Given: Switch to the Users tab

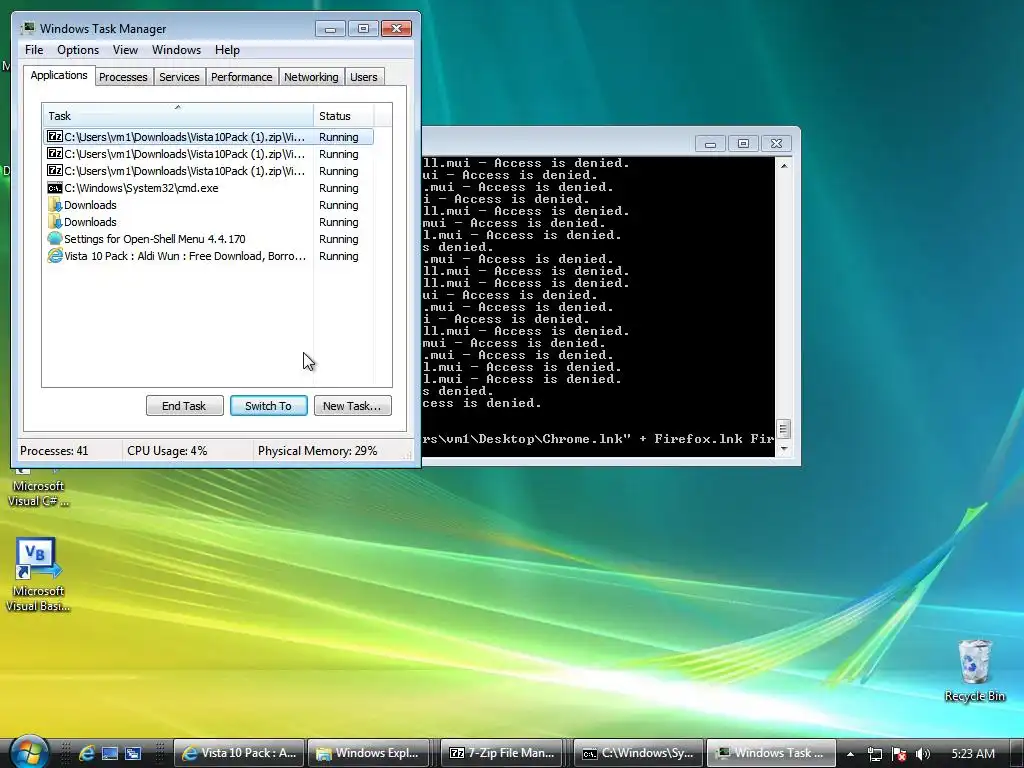Looking at the screenshot, I should point(364,77).
